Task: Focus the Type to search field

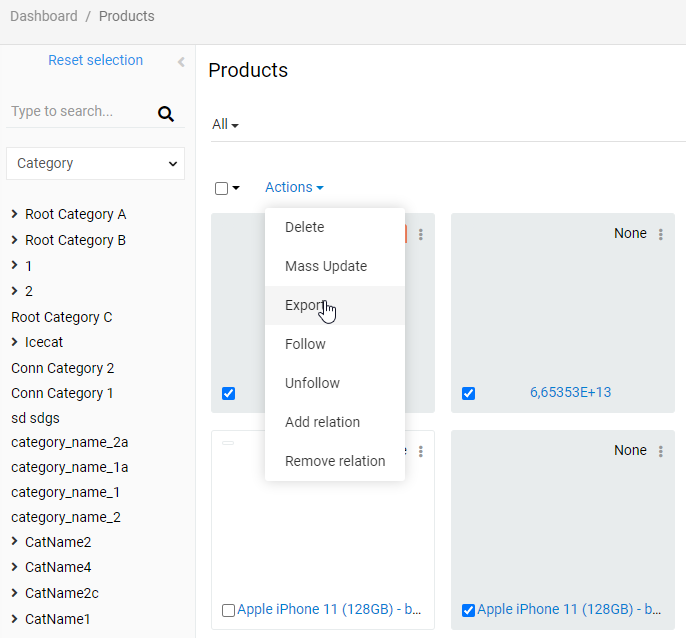Action: click(x=81, y=111)
